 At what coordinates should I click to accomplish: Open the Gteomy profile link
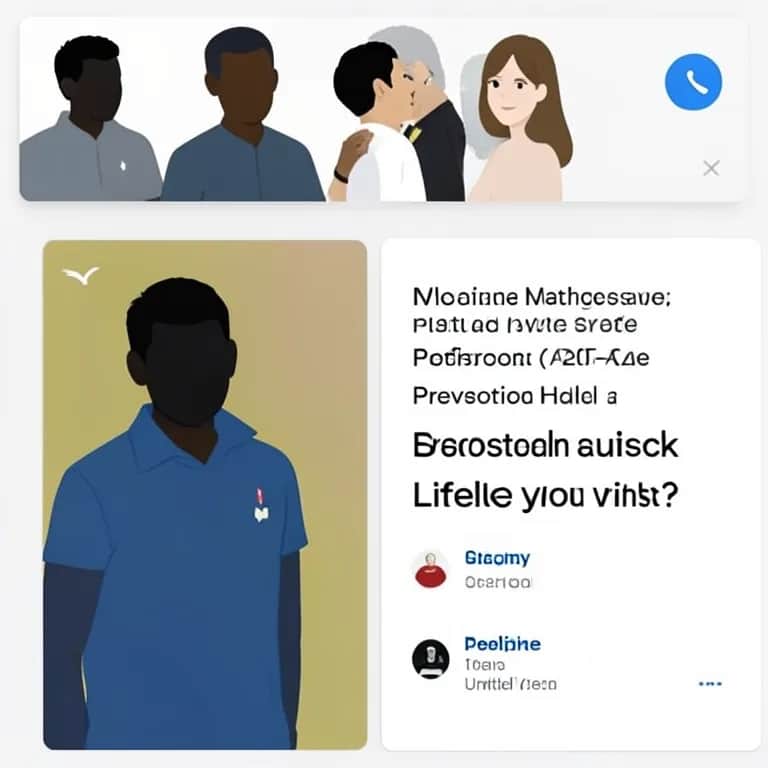[497, 558]
